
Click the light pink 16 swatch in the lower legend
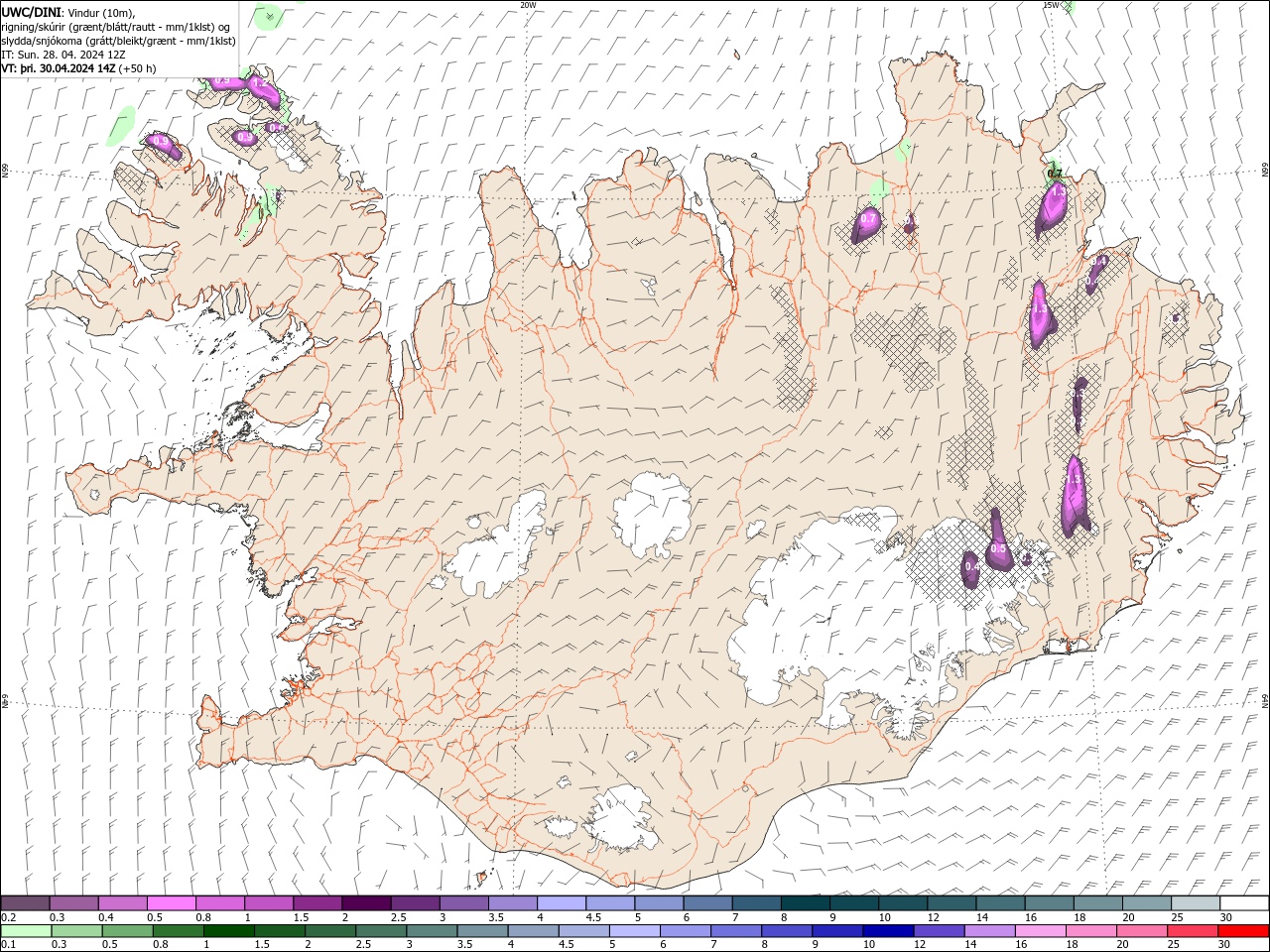click(1041, 931)
